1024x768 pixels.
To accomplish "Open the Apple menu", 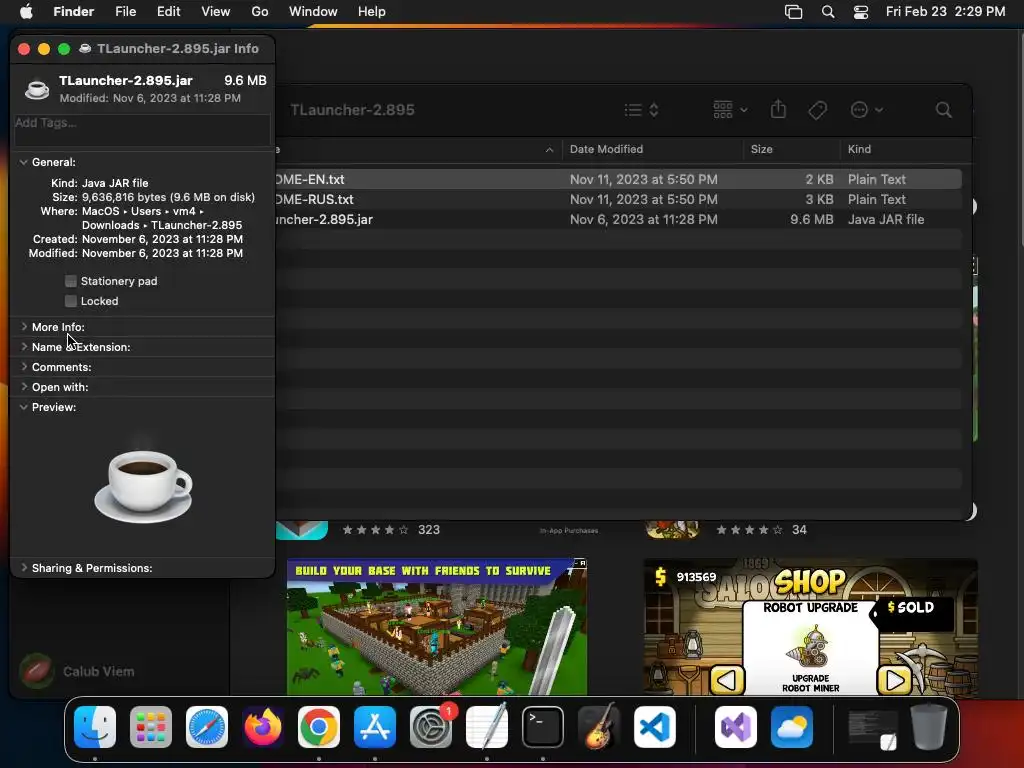I will tap(26, 12).
